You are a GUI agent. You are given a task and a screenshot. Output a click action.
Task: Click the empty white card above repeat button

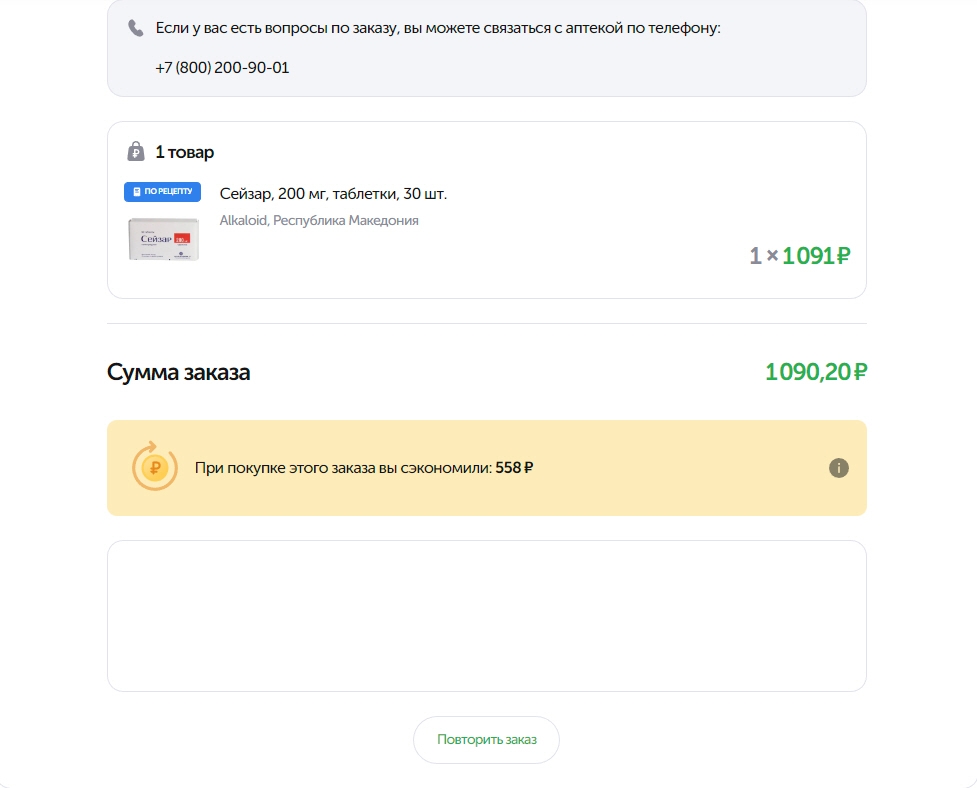tap(487, 615)
